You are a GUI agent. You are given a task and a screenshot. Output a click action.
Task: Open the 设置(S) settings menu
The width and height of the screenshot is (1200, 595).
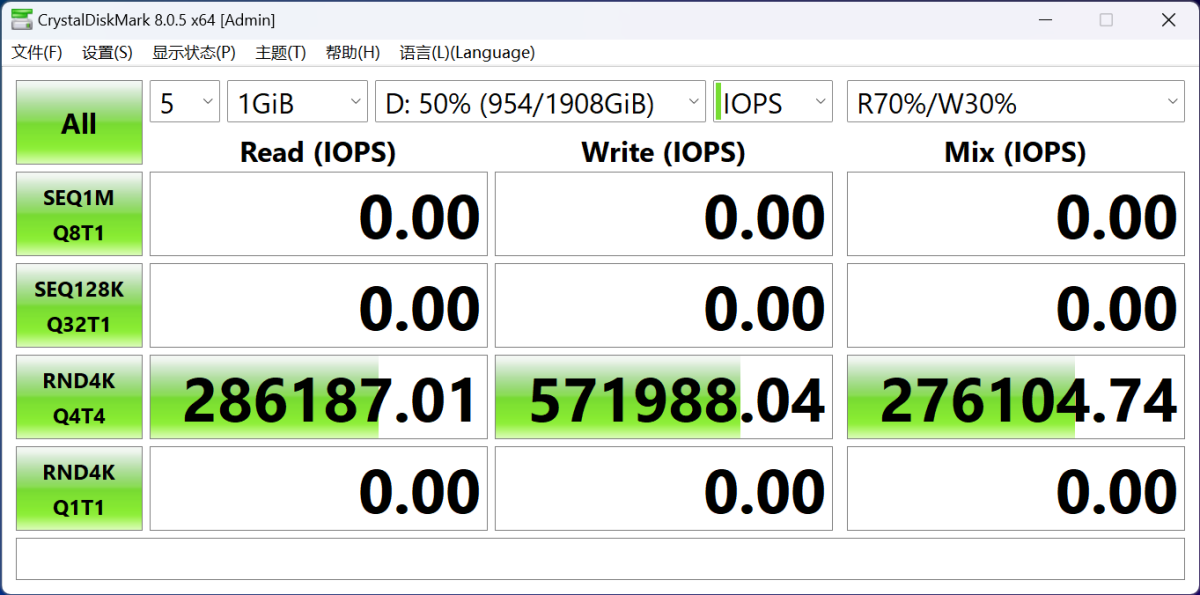point(107,53)
